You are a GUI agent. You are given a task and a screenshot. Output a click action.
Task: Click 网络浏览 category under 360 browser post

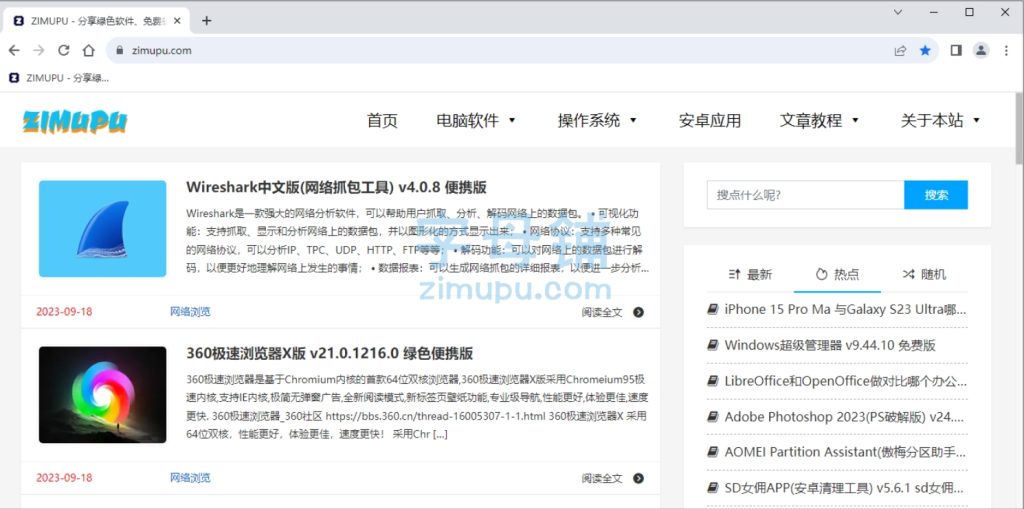point(190,478)
